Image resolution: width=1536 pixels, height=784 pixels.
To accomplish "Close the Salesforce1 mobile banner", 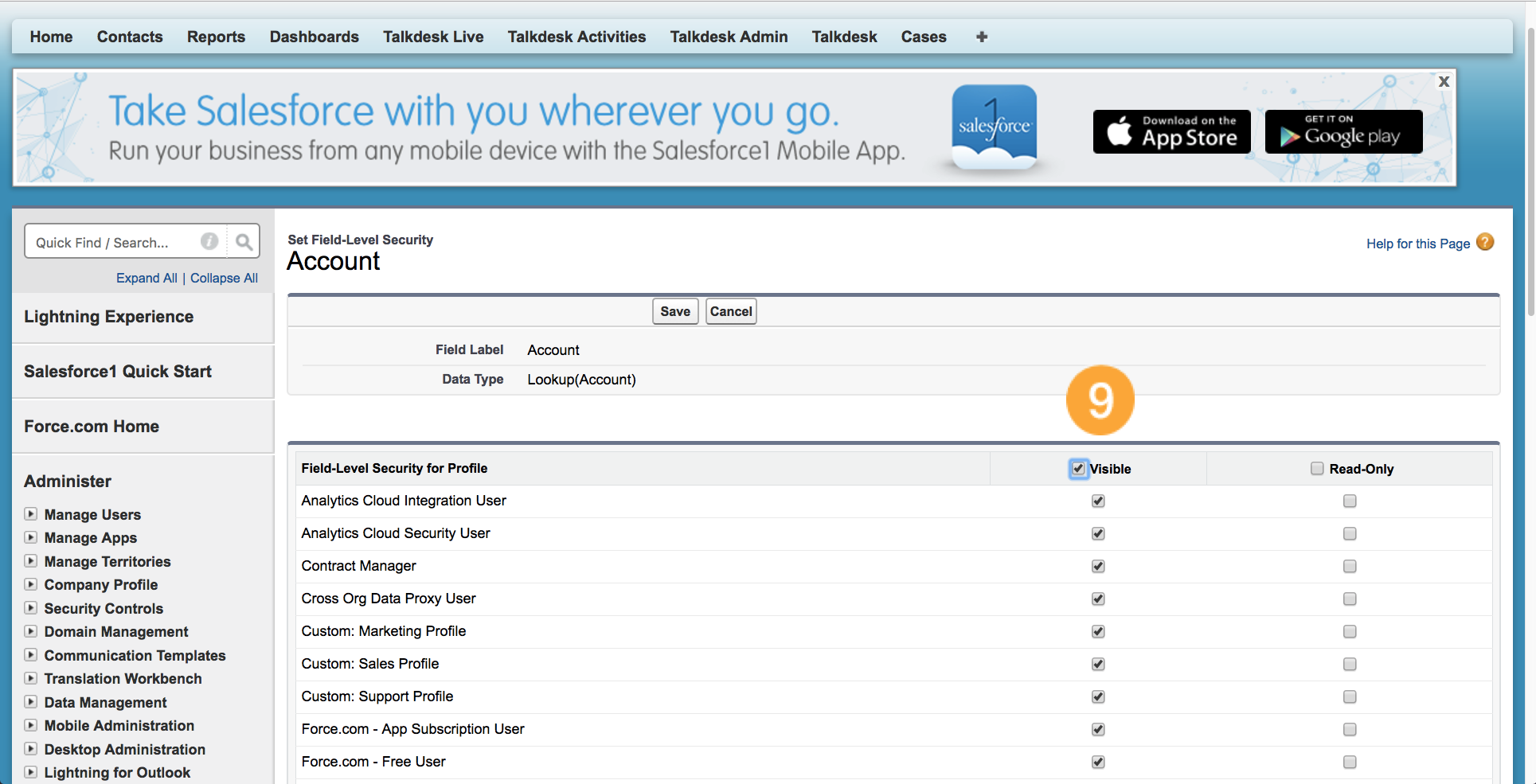I will point(1444,81).
